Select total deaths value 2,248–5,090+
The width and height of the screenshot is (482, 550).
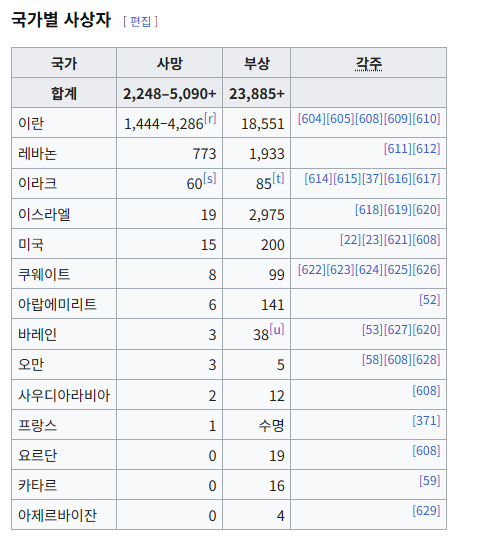pos(169,94)
